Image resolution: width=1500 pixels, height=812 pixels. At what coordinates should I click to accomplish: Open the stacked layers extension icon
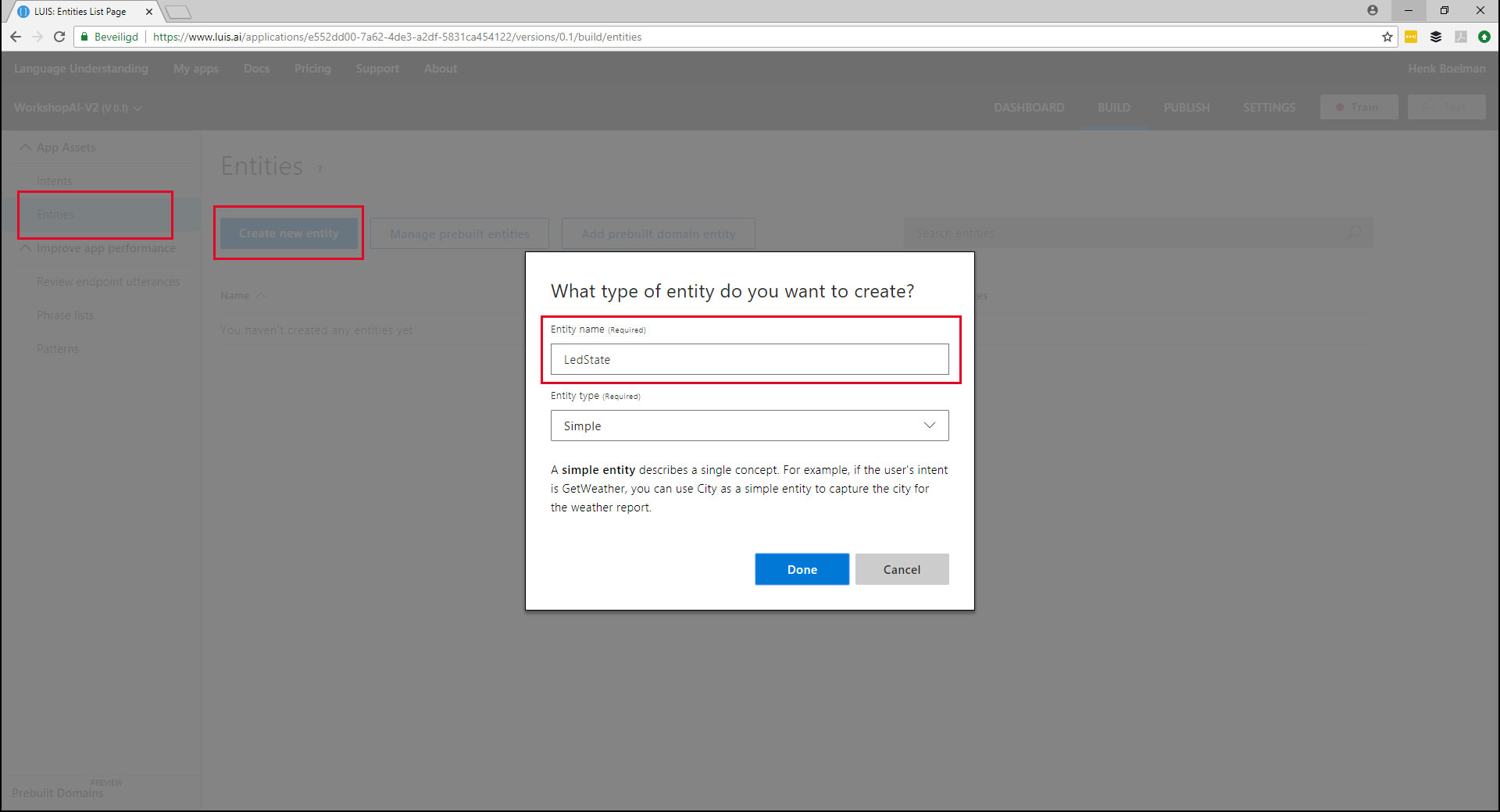(1436, 37)
